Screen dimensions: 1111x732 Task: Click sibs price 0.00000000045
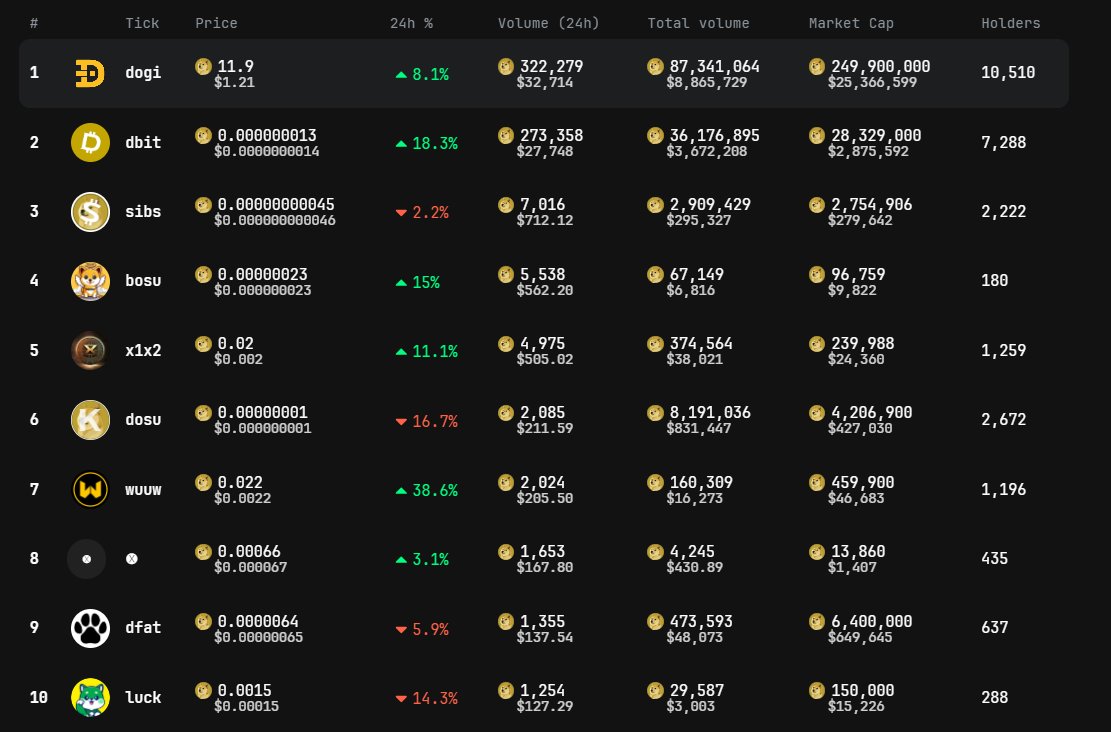(276, 204)
